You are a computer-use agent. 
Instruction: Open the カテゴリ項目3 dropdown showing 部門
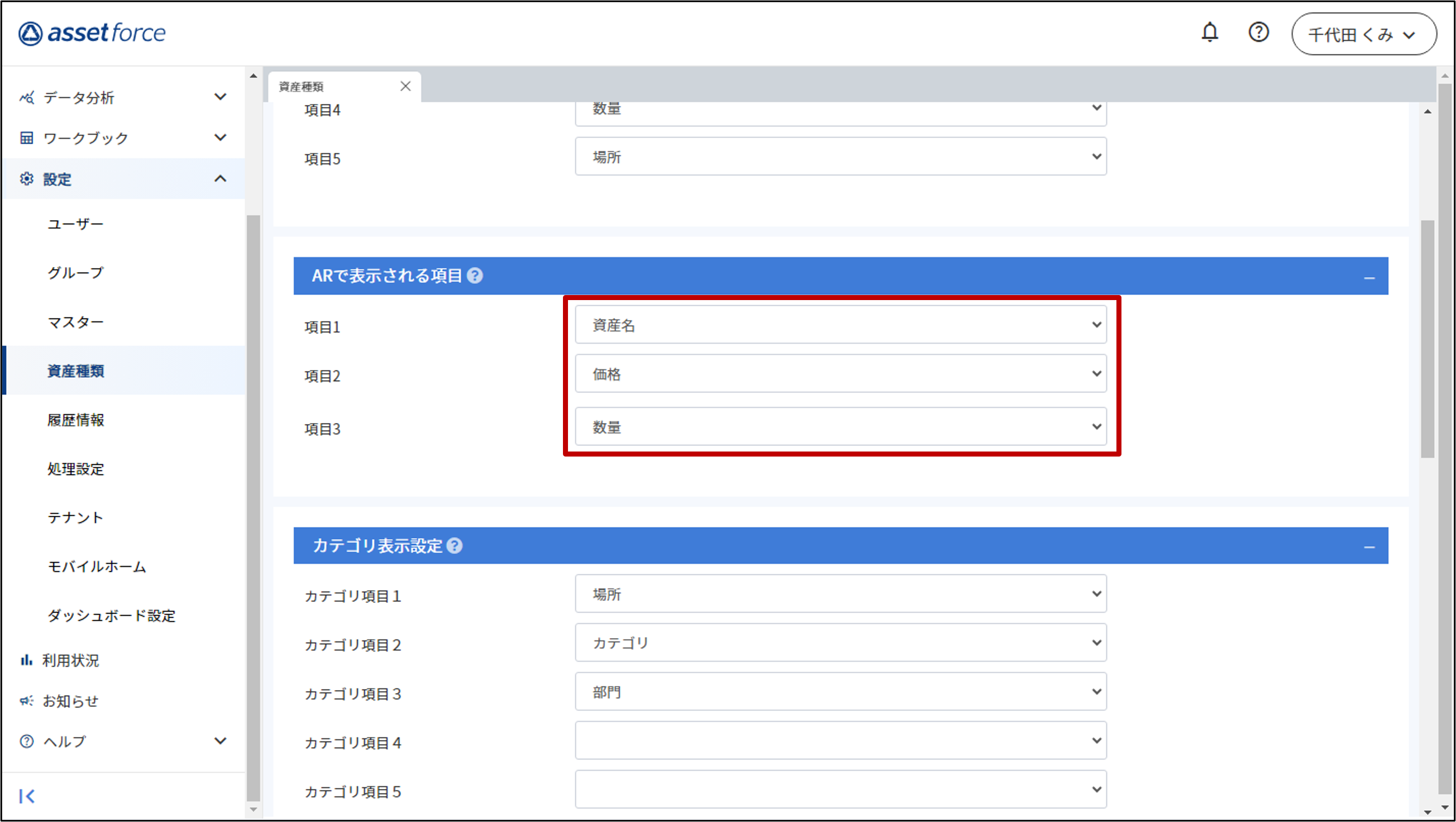(841, 691)
